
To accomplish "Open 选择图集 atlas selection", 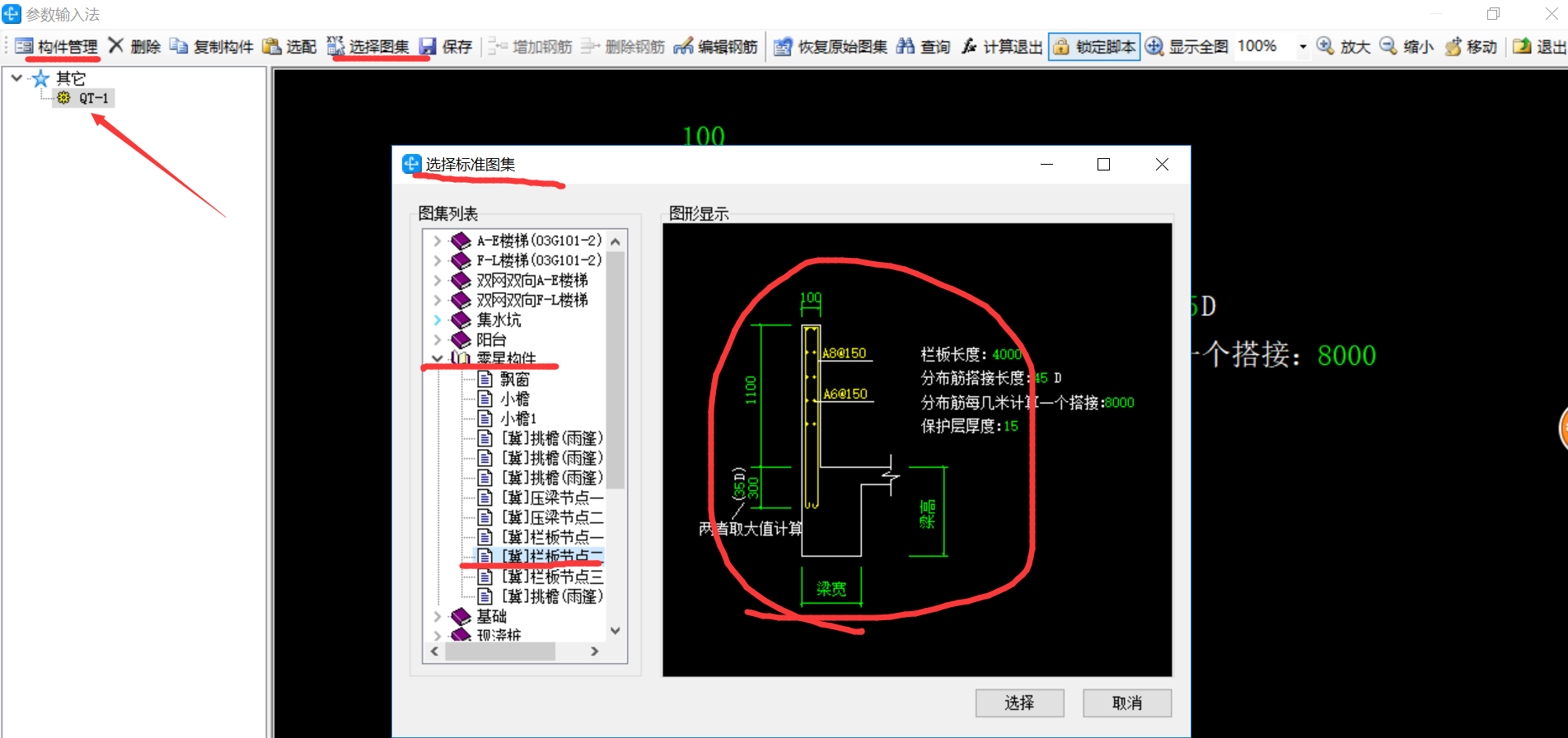I will coord(367,46).
